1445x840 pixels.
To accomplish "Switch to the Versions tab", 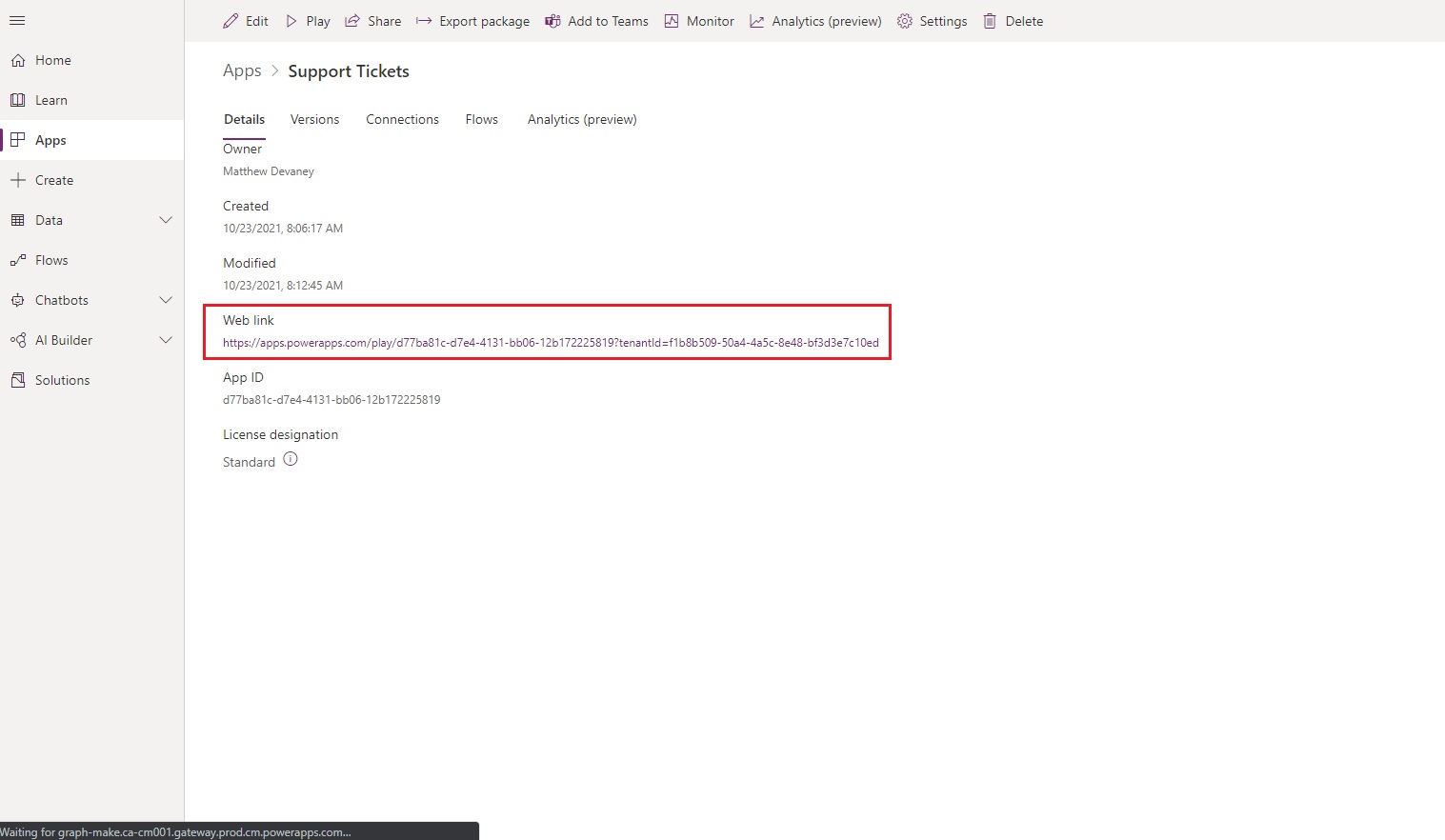I will 314,119.
